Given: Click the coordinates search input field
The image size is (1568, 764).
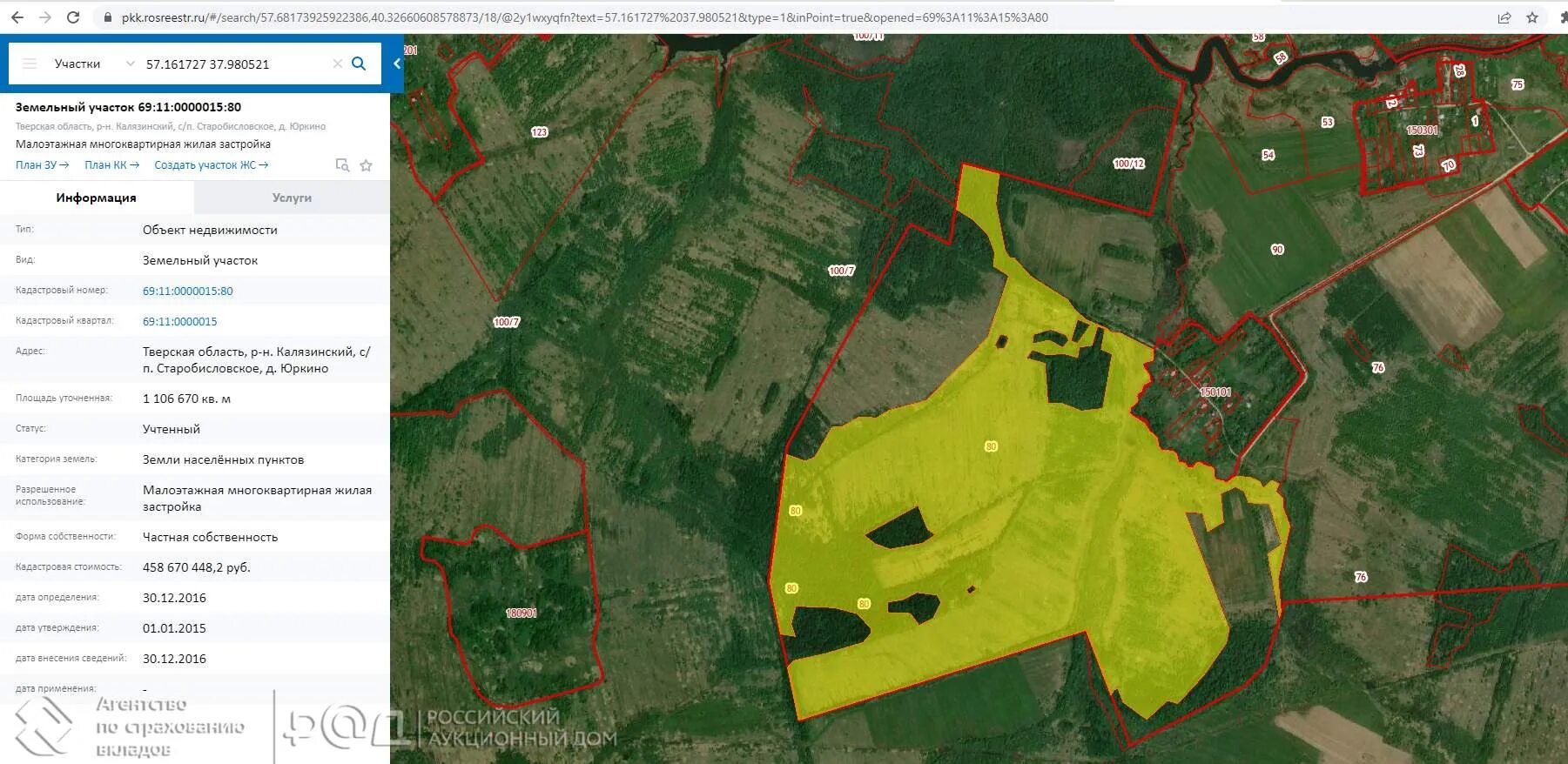Looking at the screenshot, I should point(235,64).
